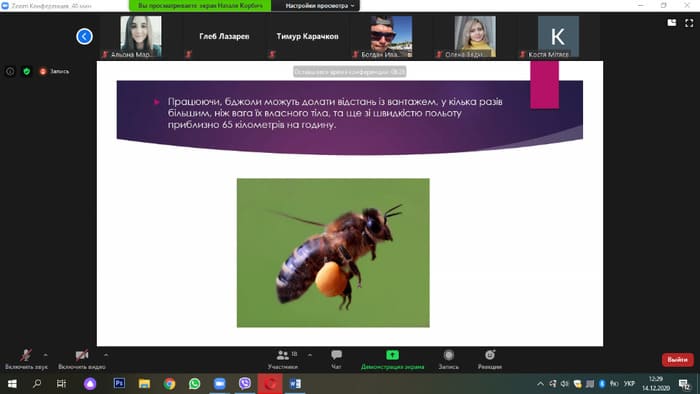Open the purple round app on taskbar
Viewport: 700px width, 394px height.
click(x=90, y=384)
